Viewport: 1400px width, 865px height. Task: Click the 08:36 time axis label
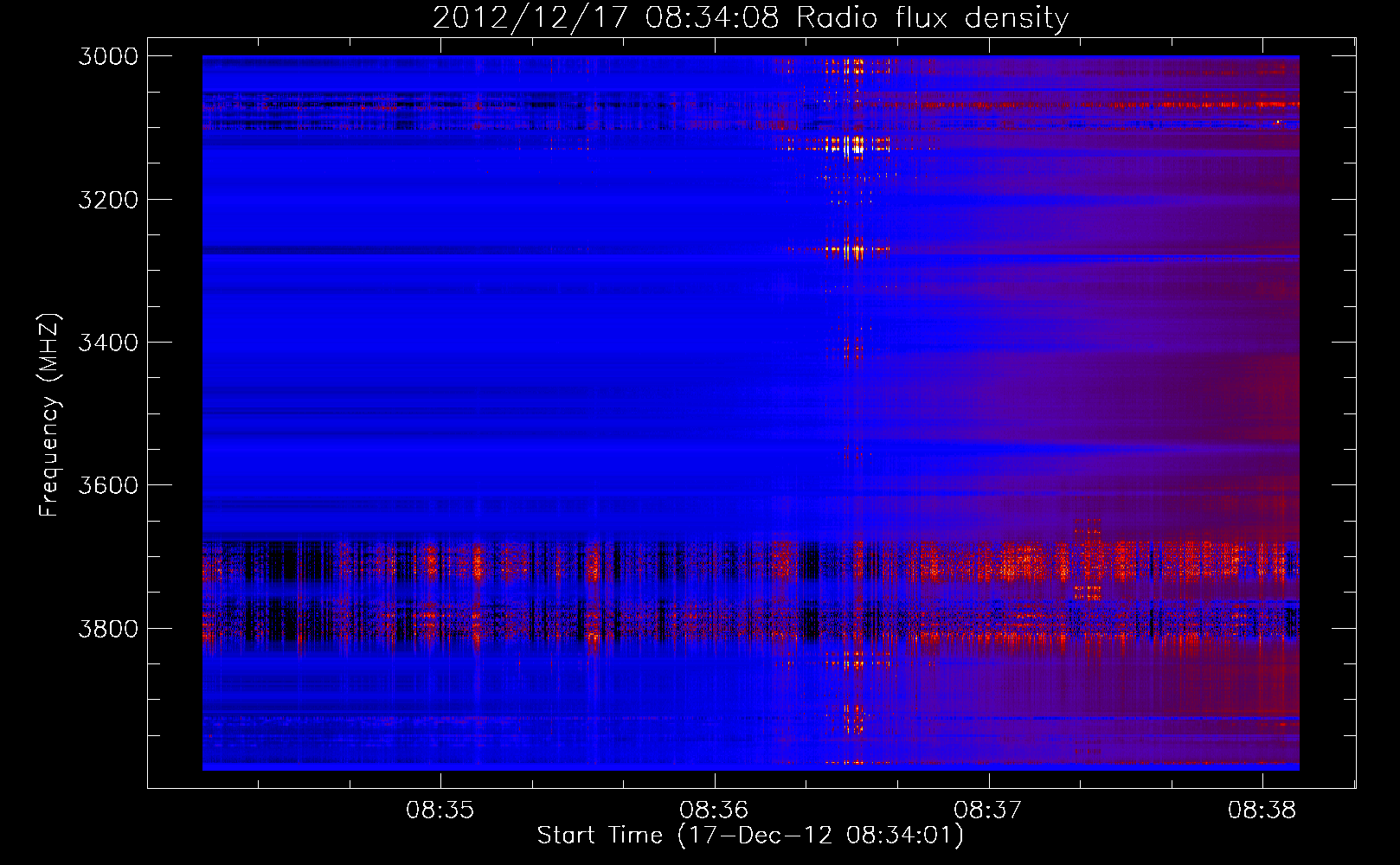[714, 810]
